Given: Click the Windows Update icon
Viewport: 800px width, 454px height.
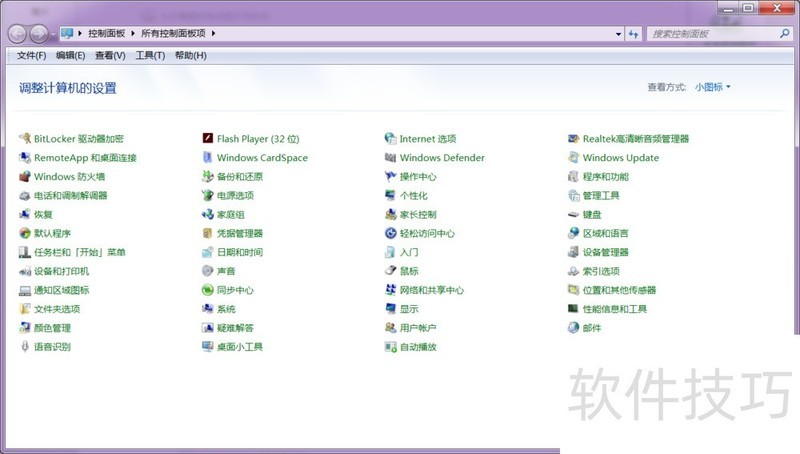Looking at the screenshot, I should [x=573, y=158].
